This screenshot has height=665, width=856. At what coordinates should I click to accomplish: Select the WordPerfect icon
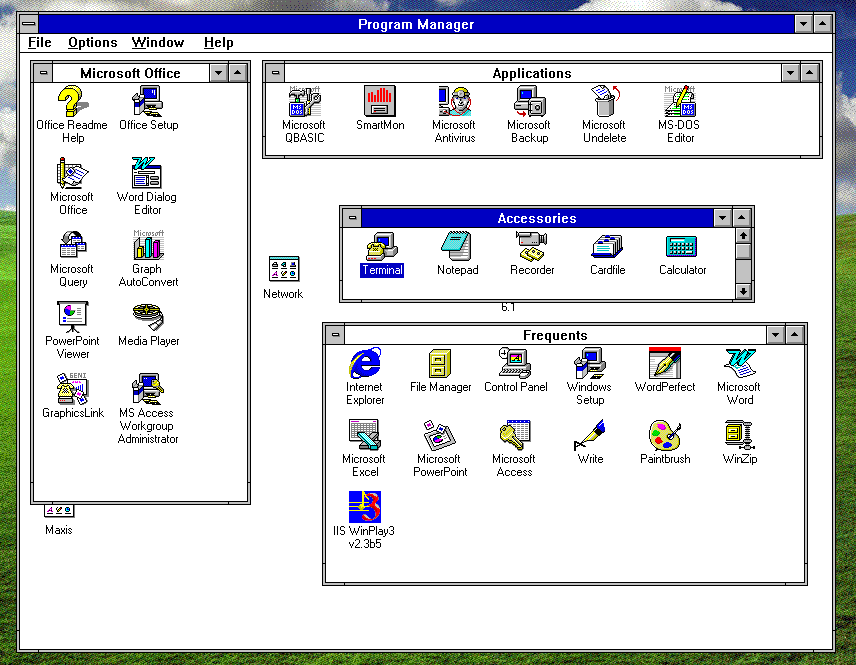pyautogui.click(x=665, y=364)
